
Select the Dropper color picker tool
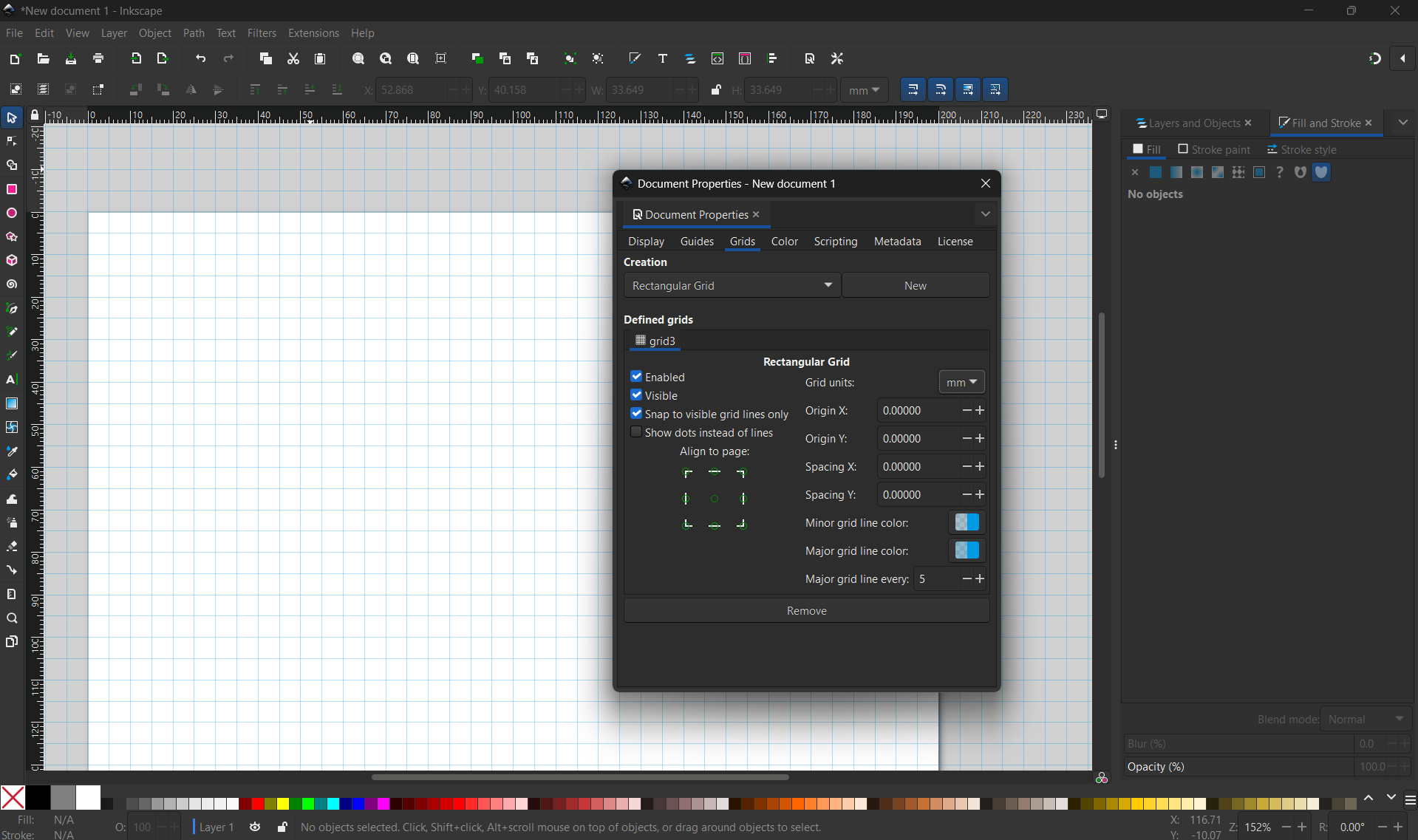[12, 451]
